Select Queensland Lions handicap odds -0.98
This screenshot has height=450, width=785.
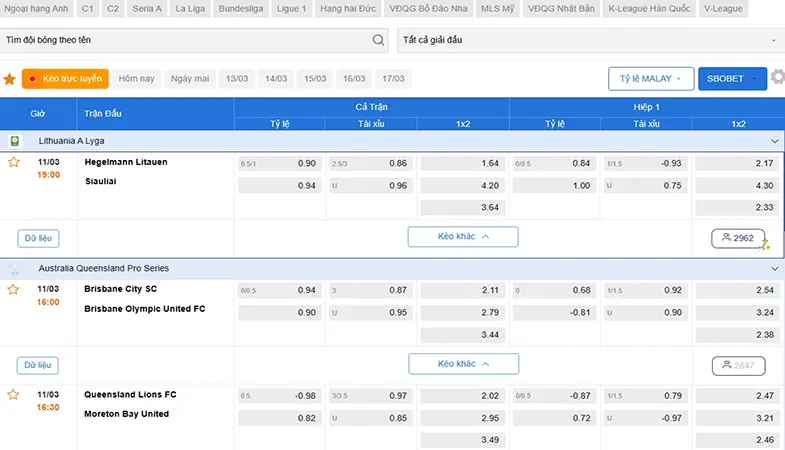pos(279,396)
